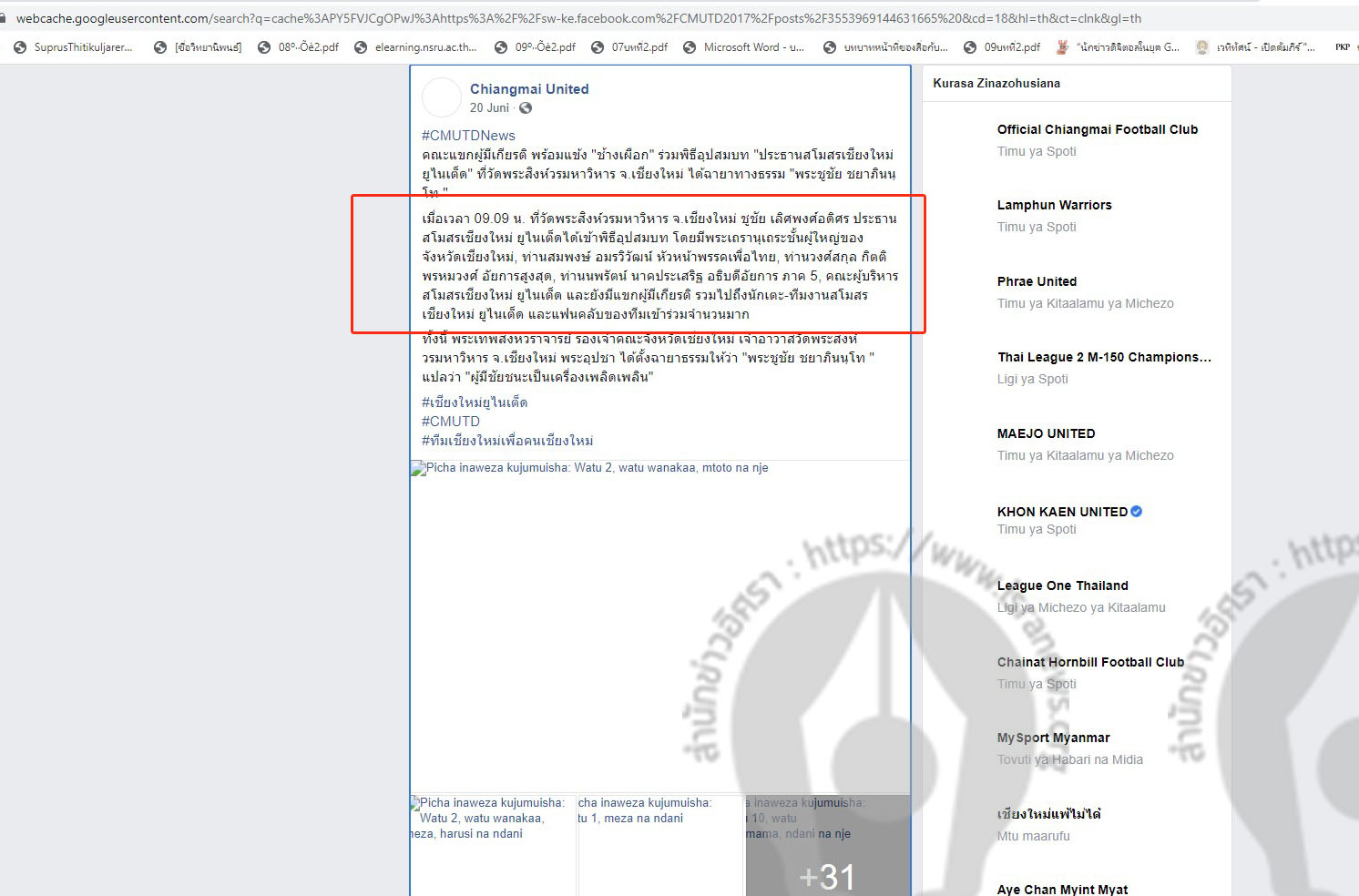Screen dimensions: 1359x896
Task: Open Official Chiangmai Football Club page
Action: [1097, 129]
